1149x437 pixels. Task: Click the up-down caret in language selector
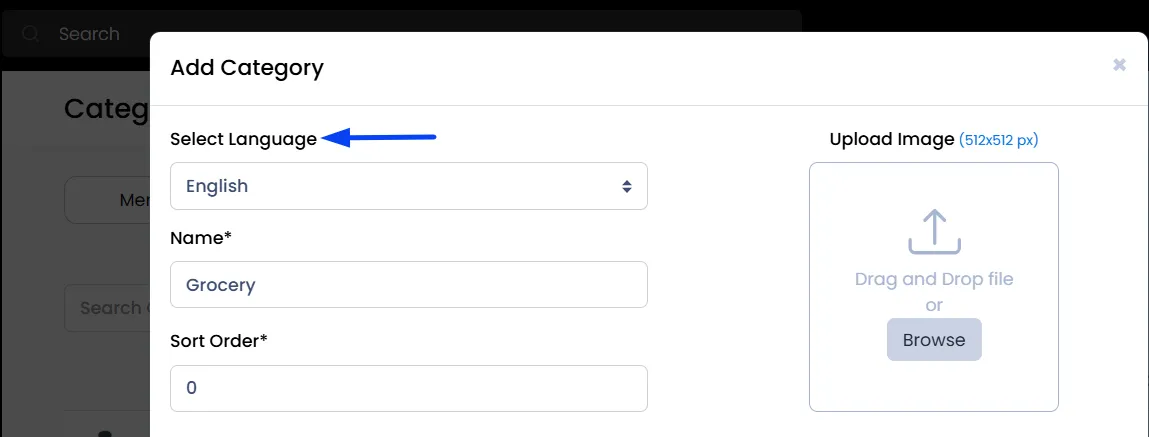point(627,186)
